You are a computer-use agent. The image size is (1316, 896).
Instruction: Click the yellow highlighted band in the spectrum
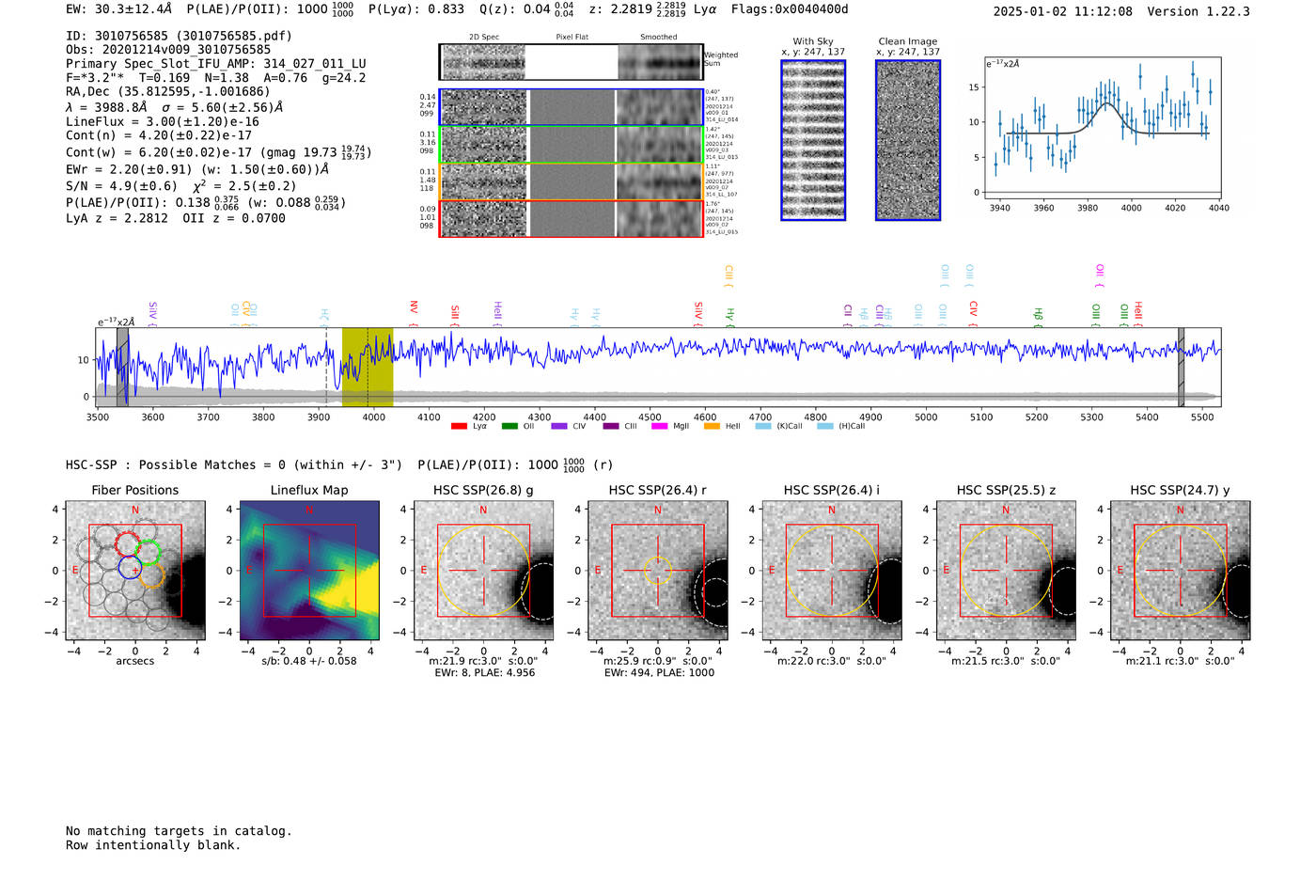(368, 368)
